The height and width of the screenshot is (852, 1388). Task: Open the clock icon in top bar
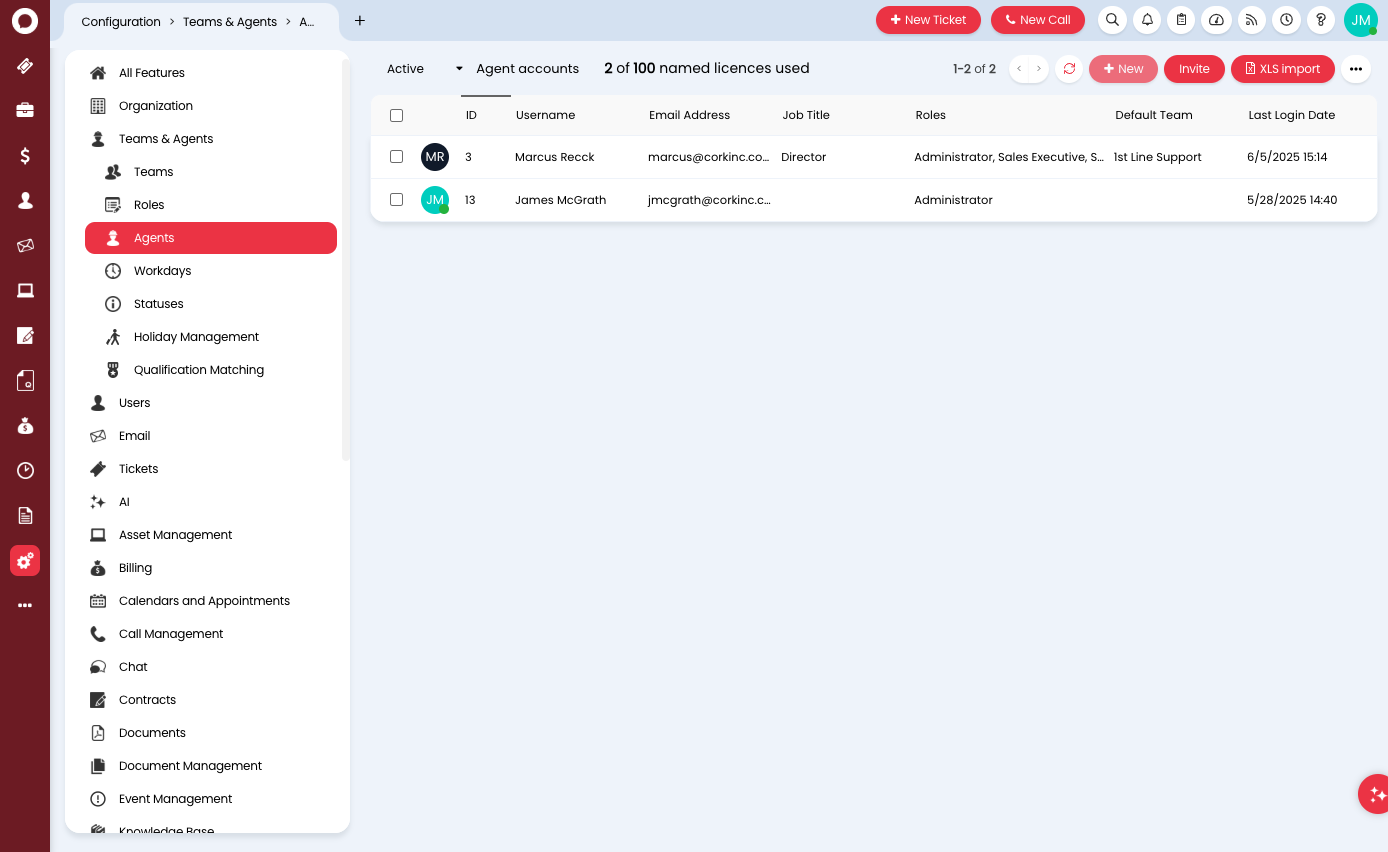point(1286,20)
